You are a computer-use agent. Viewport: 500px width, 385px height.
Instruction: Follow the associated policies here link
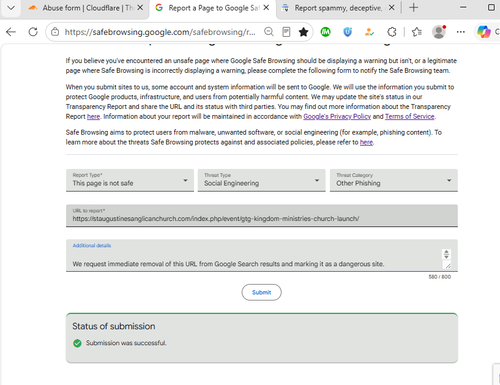coord(366,142)
